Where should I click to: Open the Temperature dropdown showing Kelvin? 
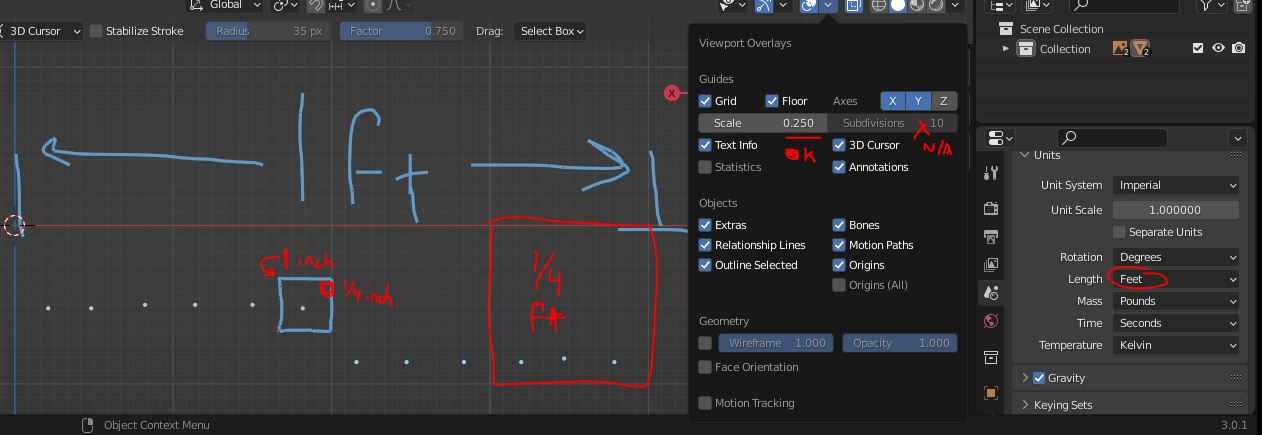(x=1176, y=345)
